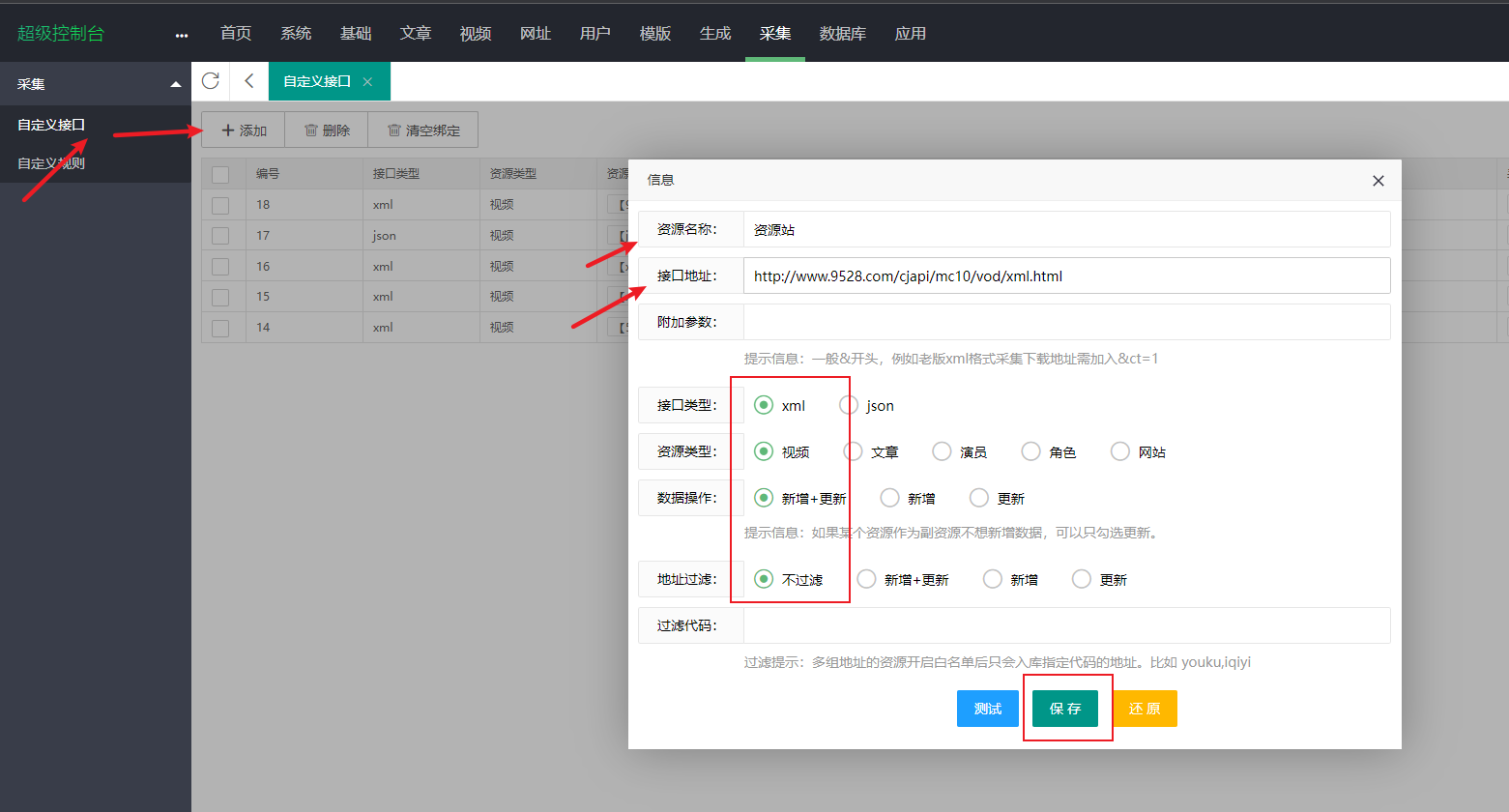Click the 删除 trash icon button
1509x812 pixels.
pos(327,130)
